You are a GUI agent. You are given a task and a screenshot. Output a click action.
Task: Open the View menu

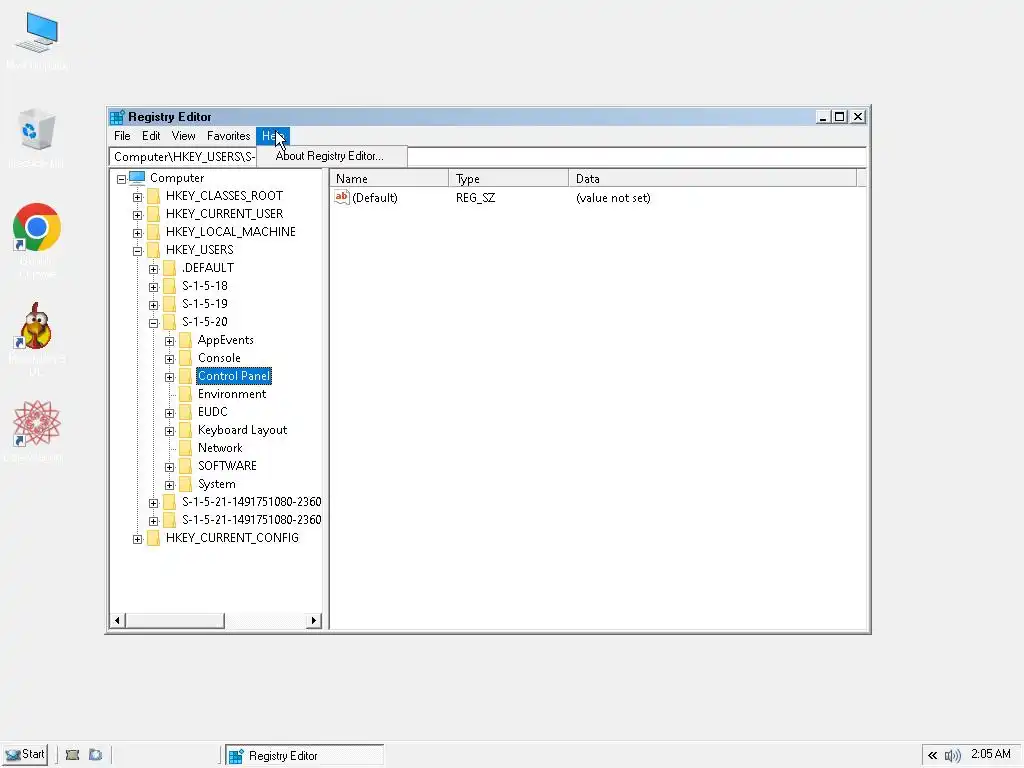coord(184,136)
